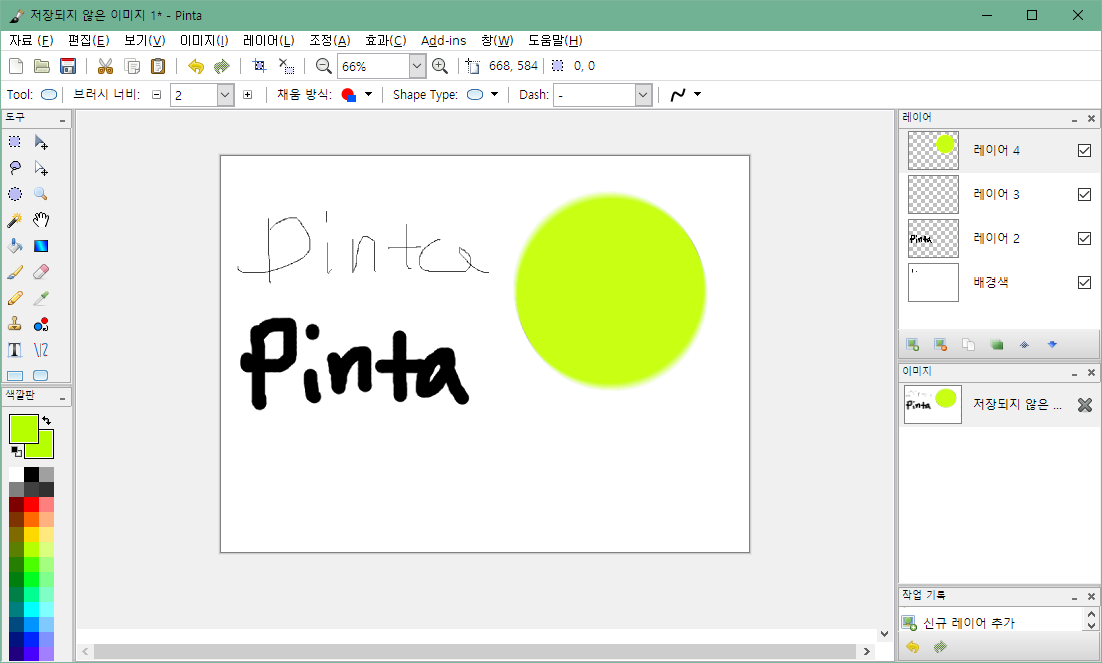Cut the selection with the scissors icon
The height and width of the screenshot is (663, 1102).
tap(105, 66)
